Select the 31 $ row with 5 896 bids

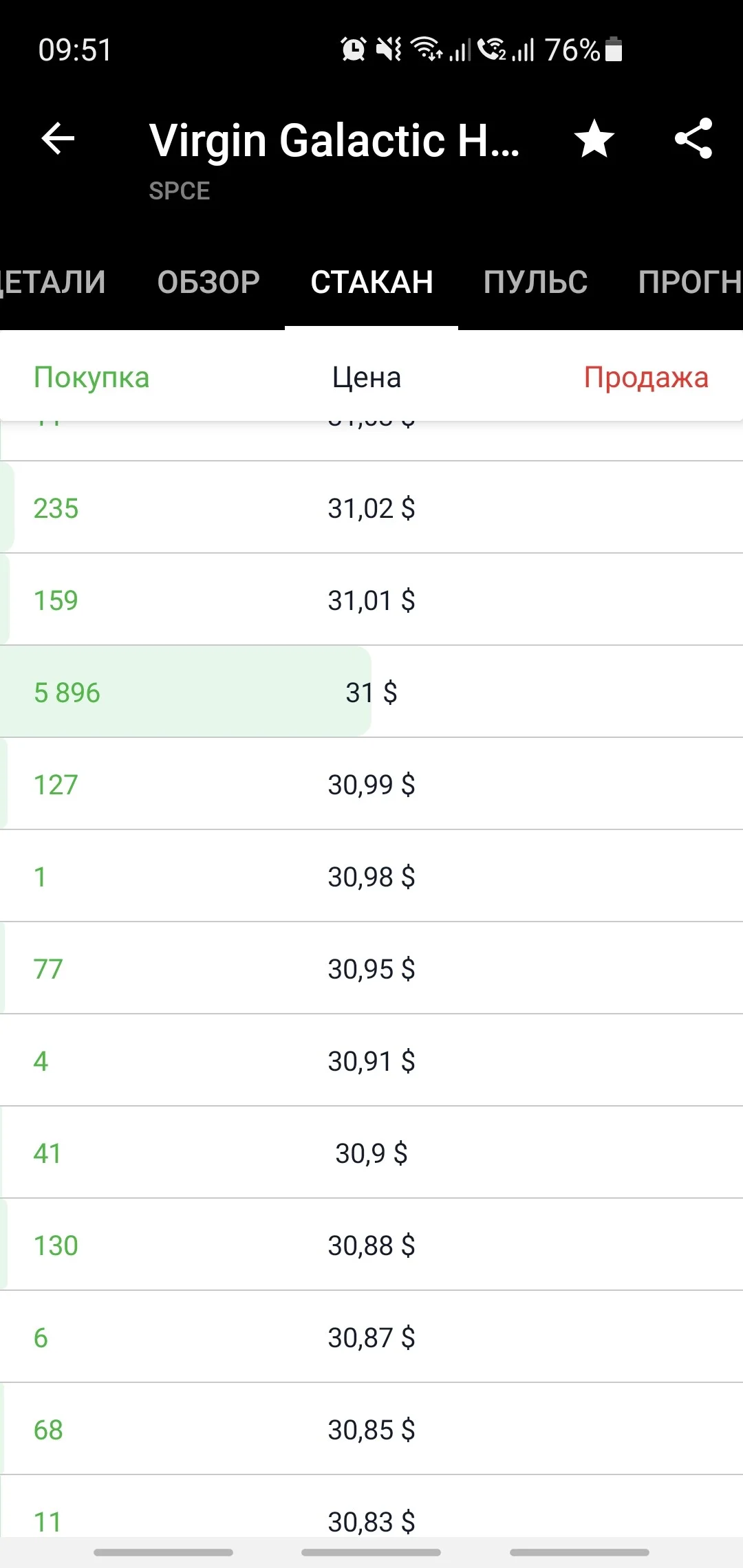[x=371, y=692]
